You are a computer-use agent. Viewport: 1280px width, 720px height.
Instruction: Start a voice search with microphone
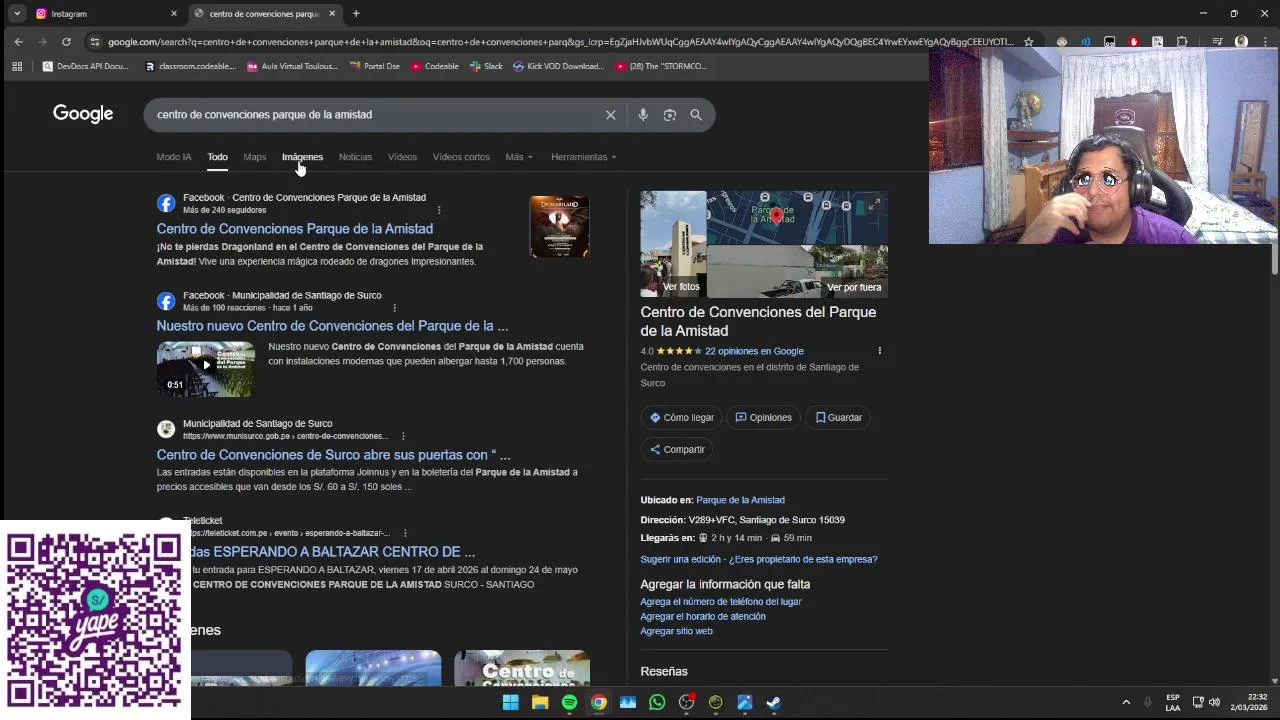tap(643, 115)
